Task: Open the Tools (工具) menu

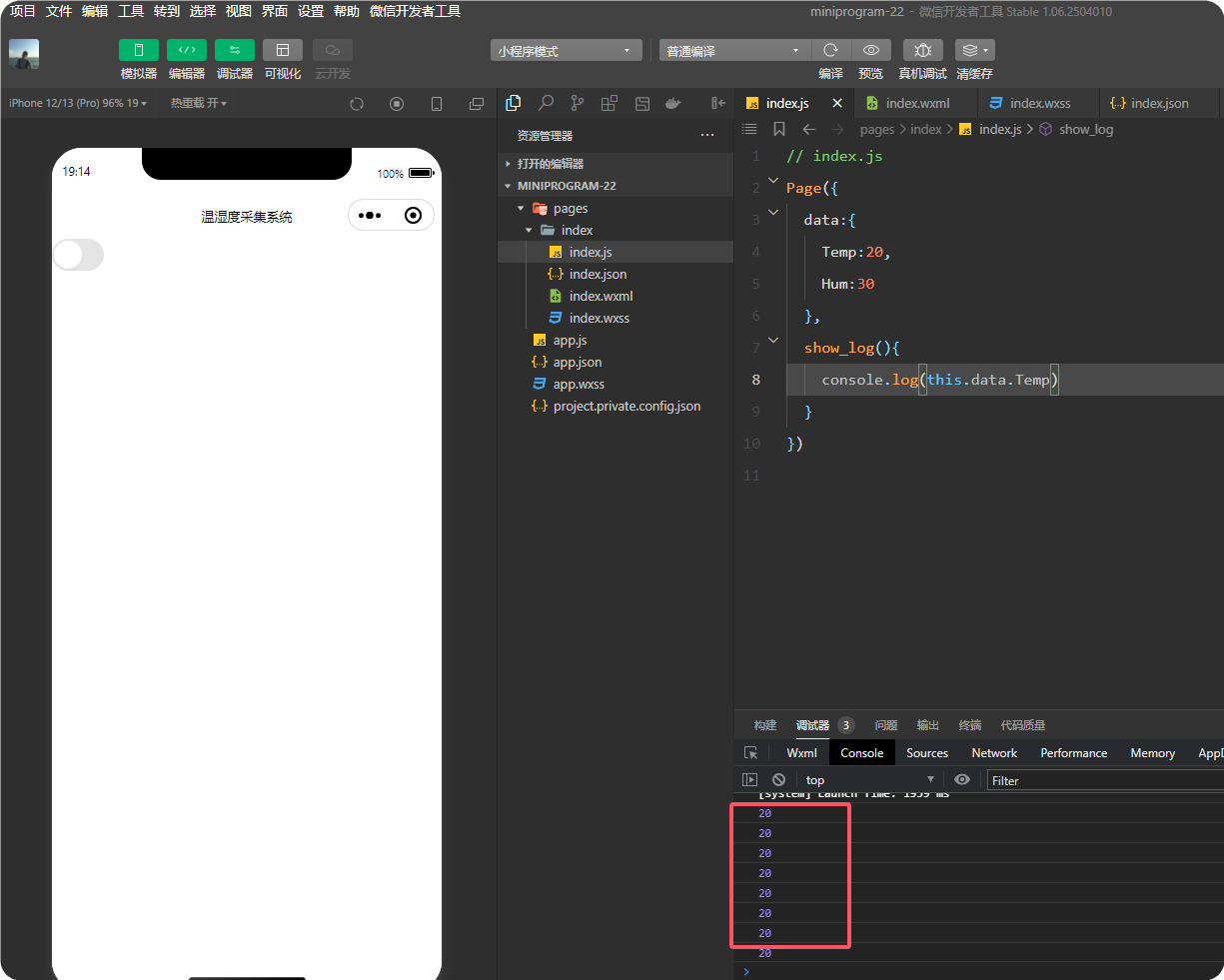Action: click(x=131, y=11)
